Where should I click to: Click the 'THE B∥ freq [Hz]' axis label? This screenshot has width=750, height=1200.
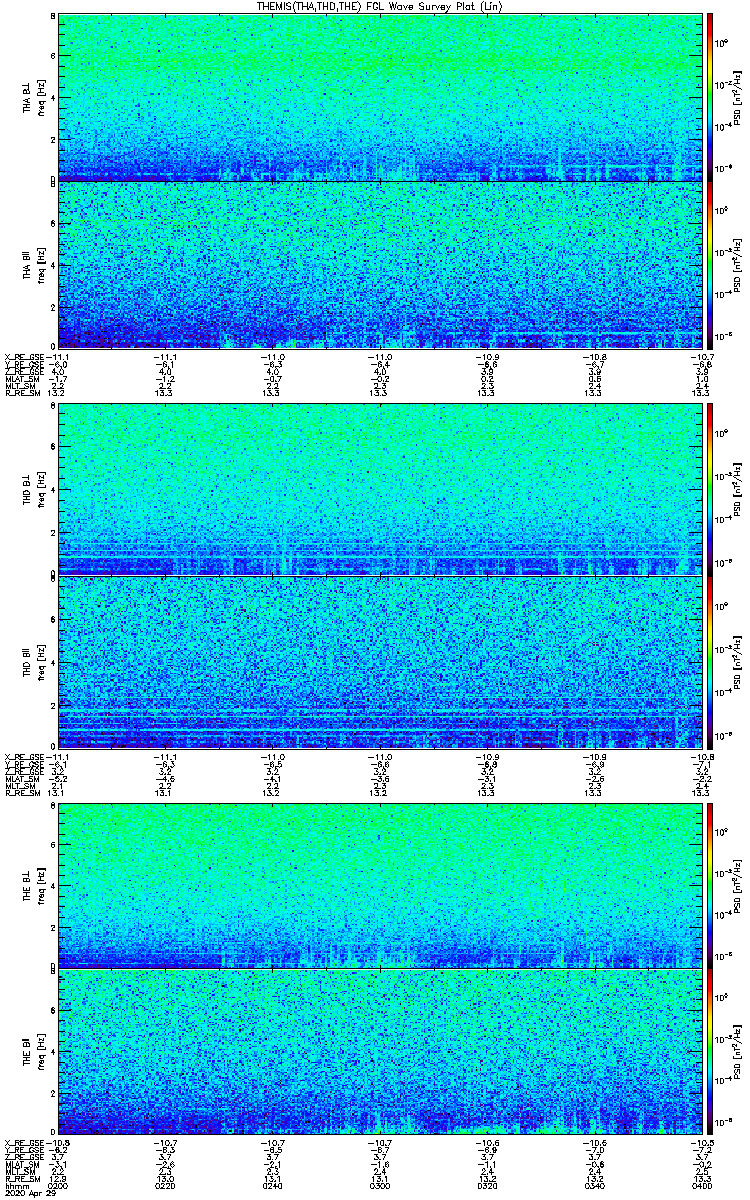click(33, 1051)
